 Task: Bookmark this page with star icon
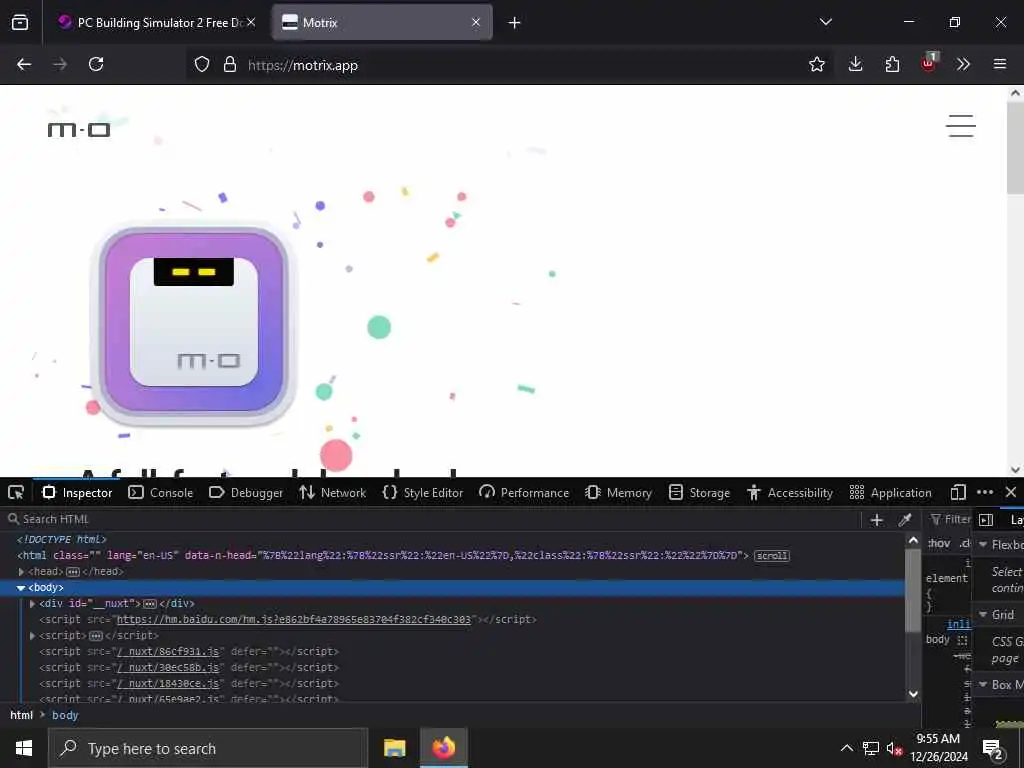click(816, 64)
